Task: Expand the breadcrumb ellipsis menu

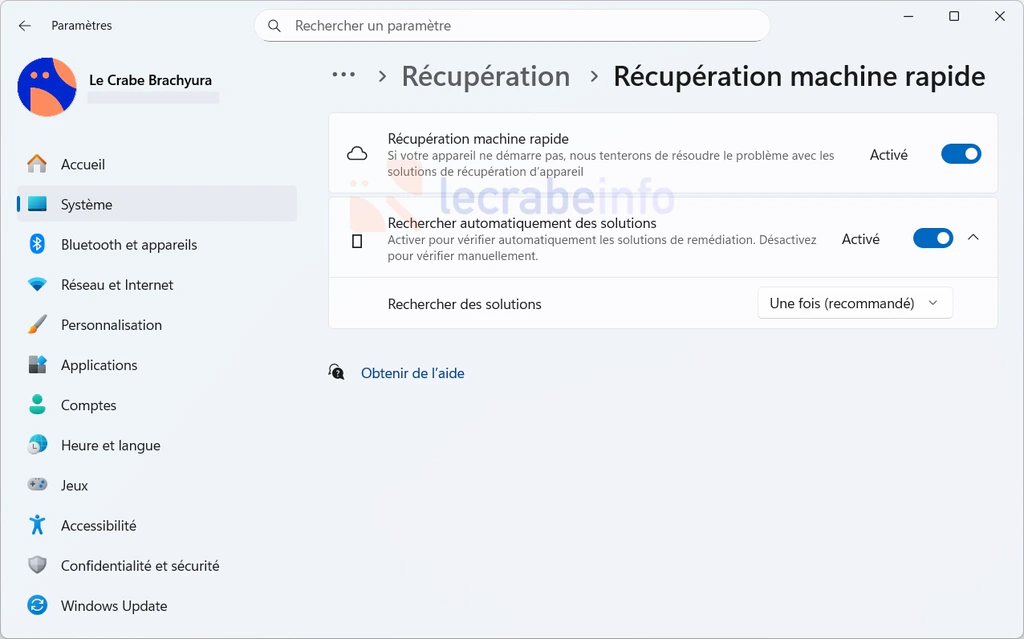Action: [x=344, y=76]
